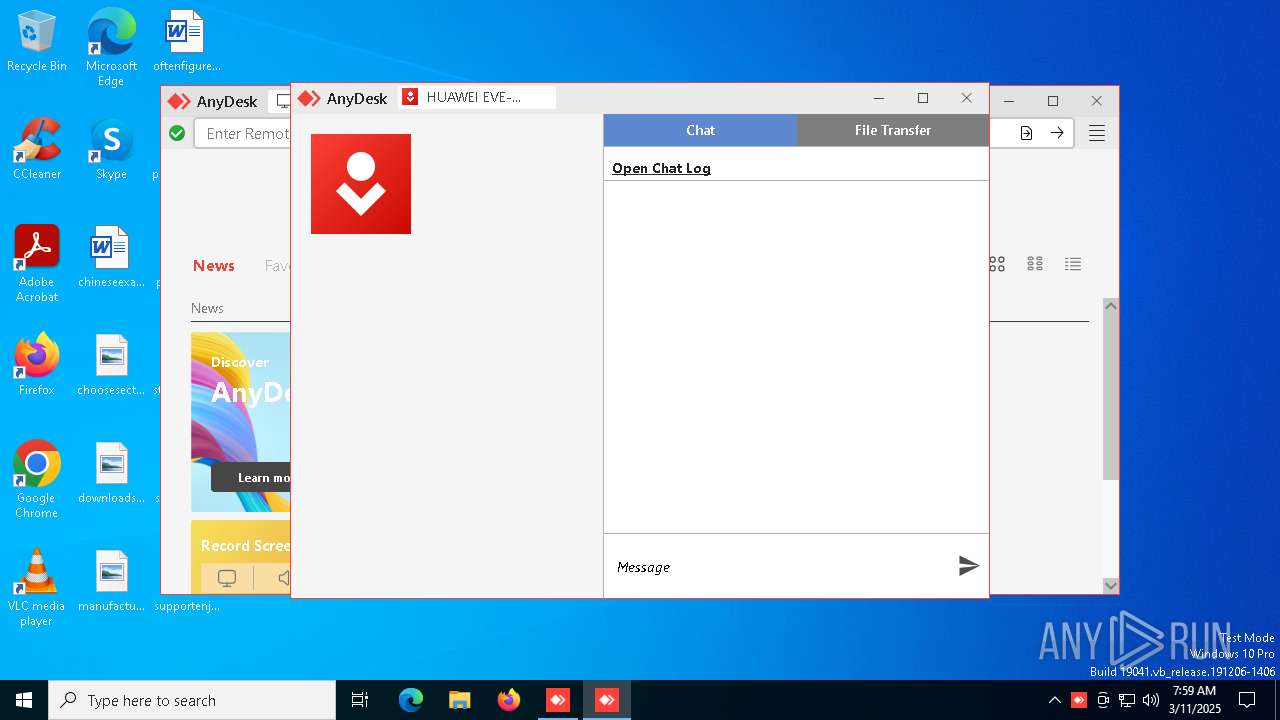Click the AnyDesk user avatar image
This screenshot has height=720, width=1280.
tap(361, 184)
